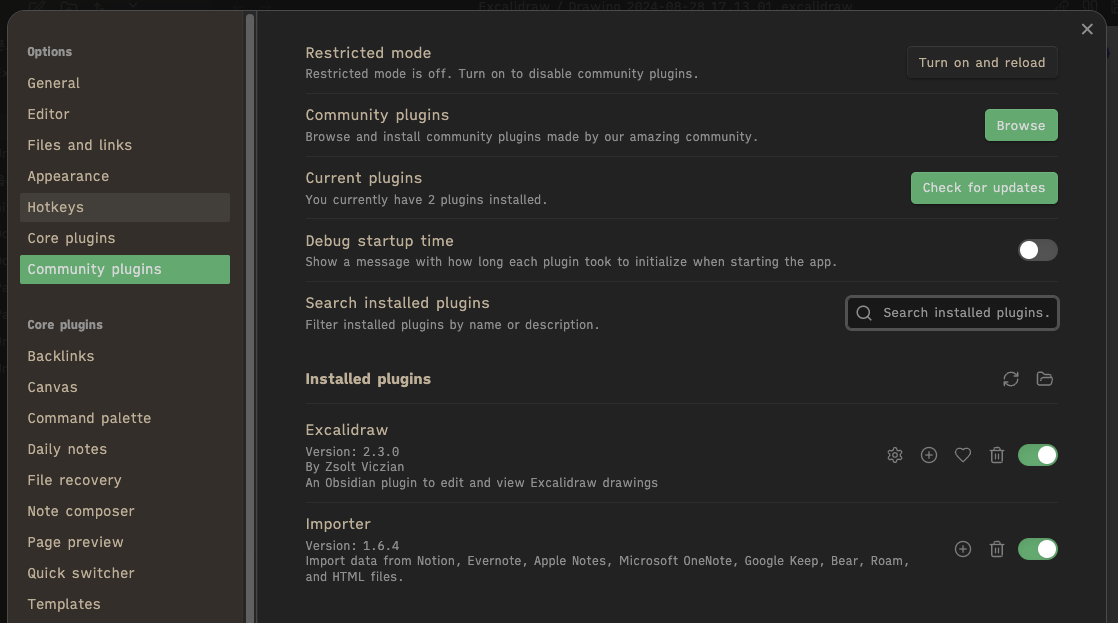Reload installed plugins icon
The image size is (1118, 623).
click(x=1011, y=379)
